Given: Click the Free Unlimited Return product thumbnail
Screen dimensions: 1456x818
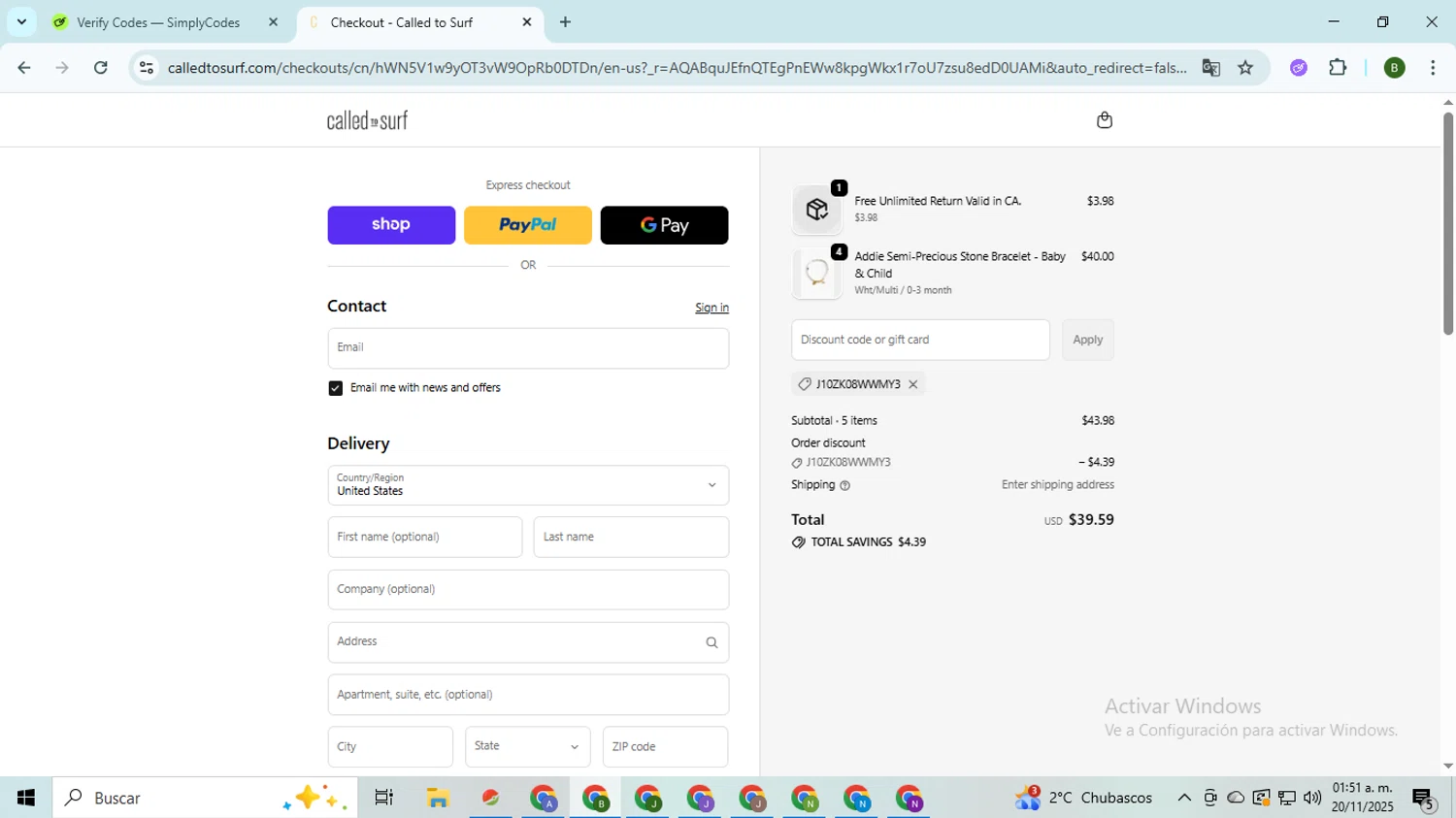Looking at the screenshot, I should (816, 210).
